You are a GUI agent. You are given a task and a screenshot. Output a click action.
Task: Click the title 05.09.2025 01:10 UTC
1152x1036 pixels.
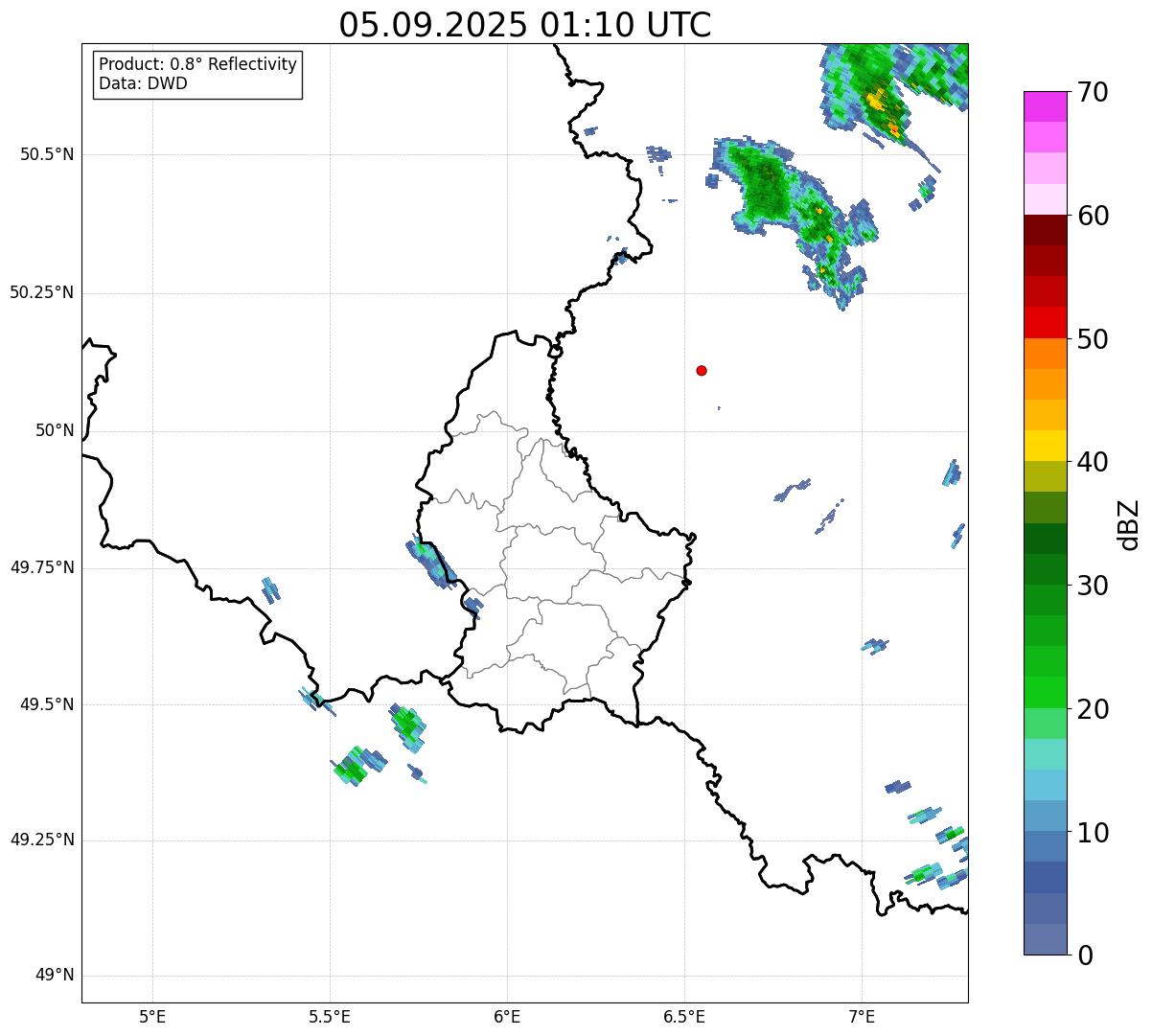point(525,24)
